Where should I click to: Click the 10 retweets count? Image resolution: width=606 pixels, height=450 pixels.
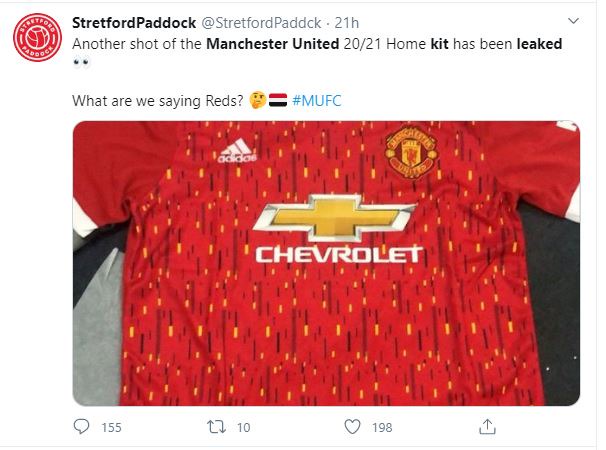tap(243, 428)
